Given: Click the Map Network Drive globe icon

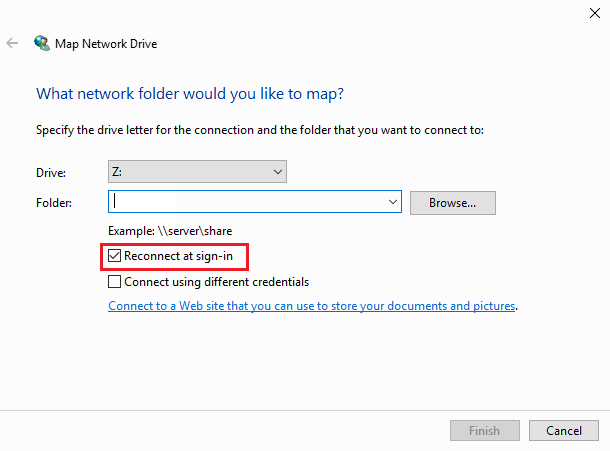Looking at the screenshot, I should tap(42, 43).
